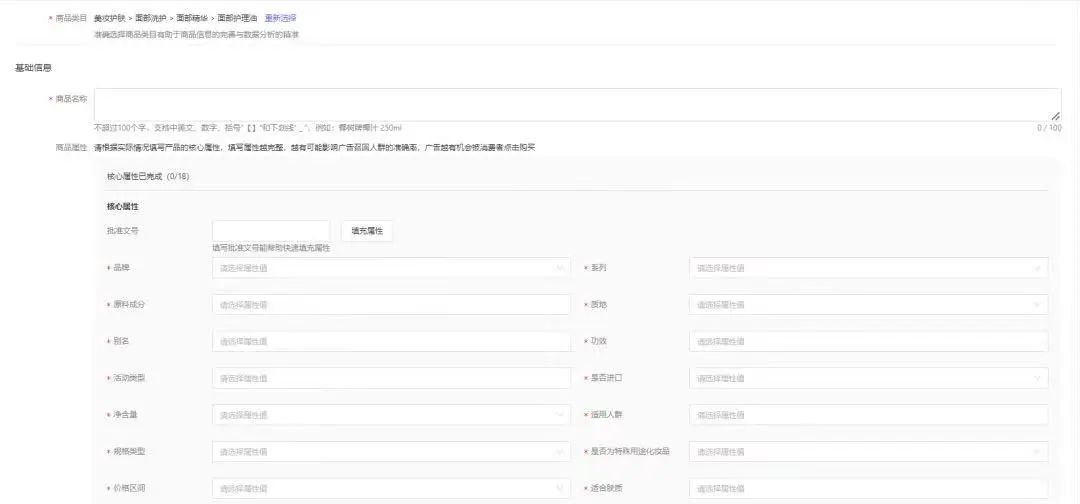The image size is (1080, 504).
Task: Select the 功效 attribute field
Action: (867, 342)
